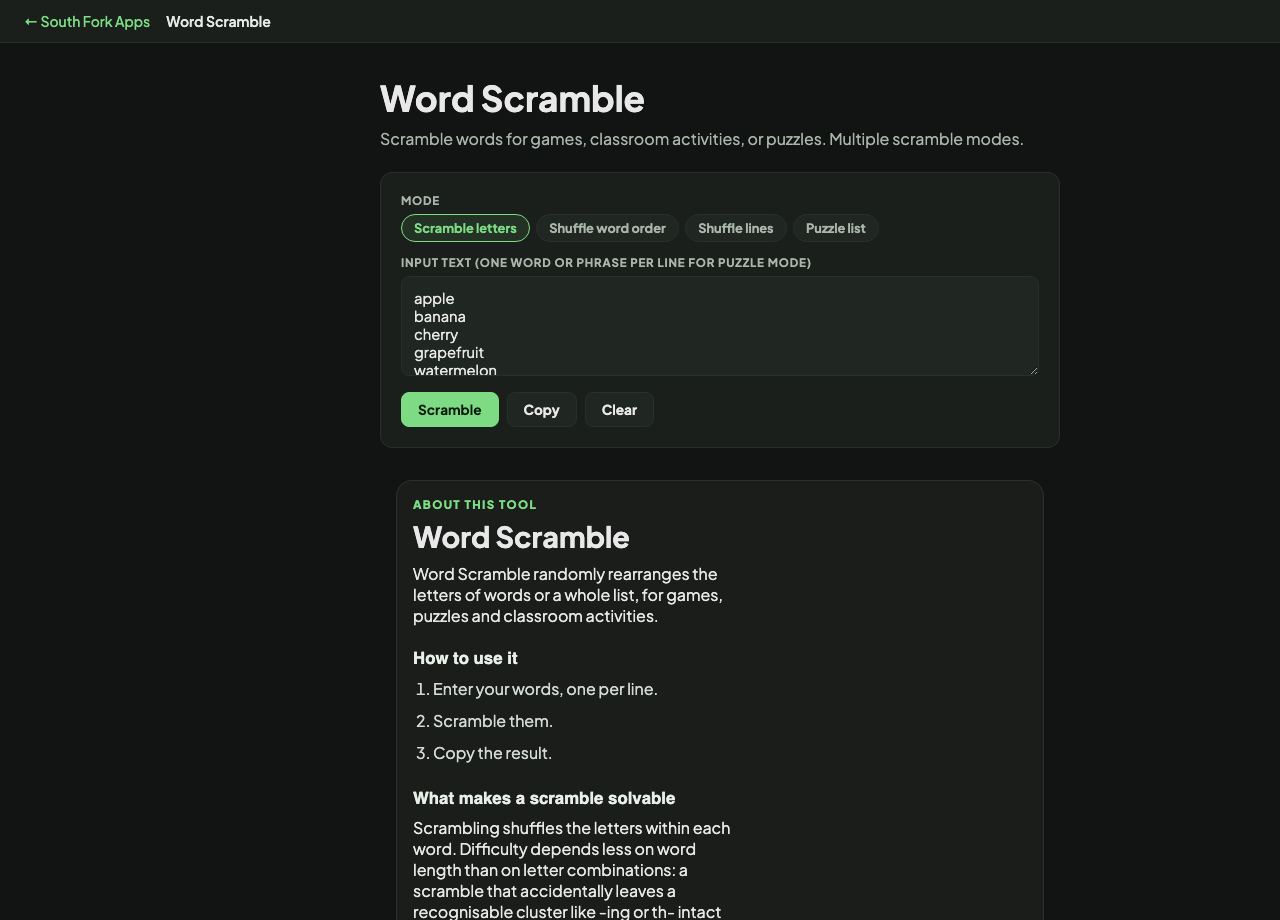The image size is (1280, 920).
Task: Click the word 'cherry' in the input
Action: [x=436, y=335]
